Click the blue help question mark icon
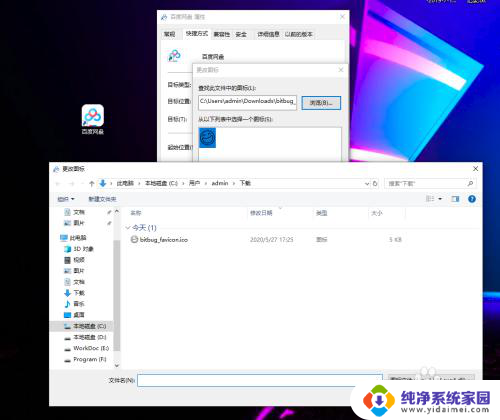The height and width of the screenshot is (420, 500). pos(472,199)
